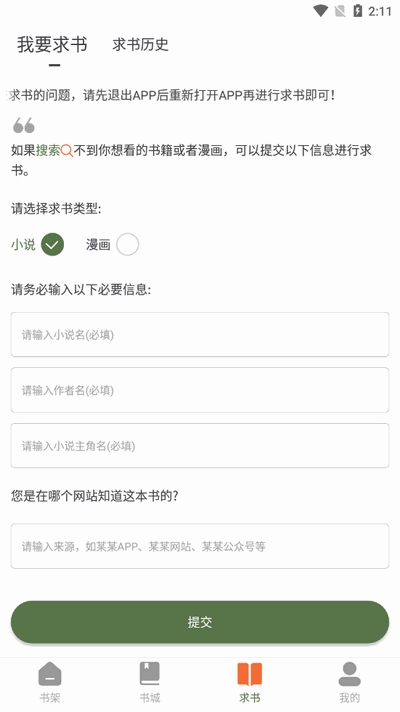Switch to 求书历史 tab

pos(140,44)
